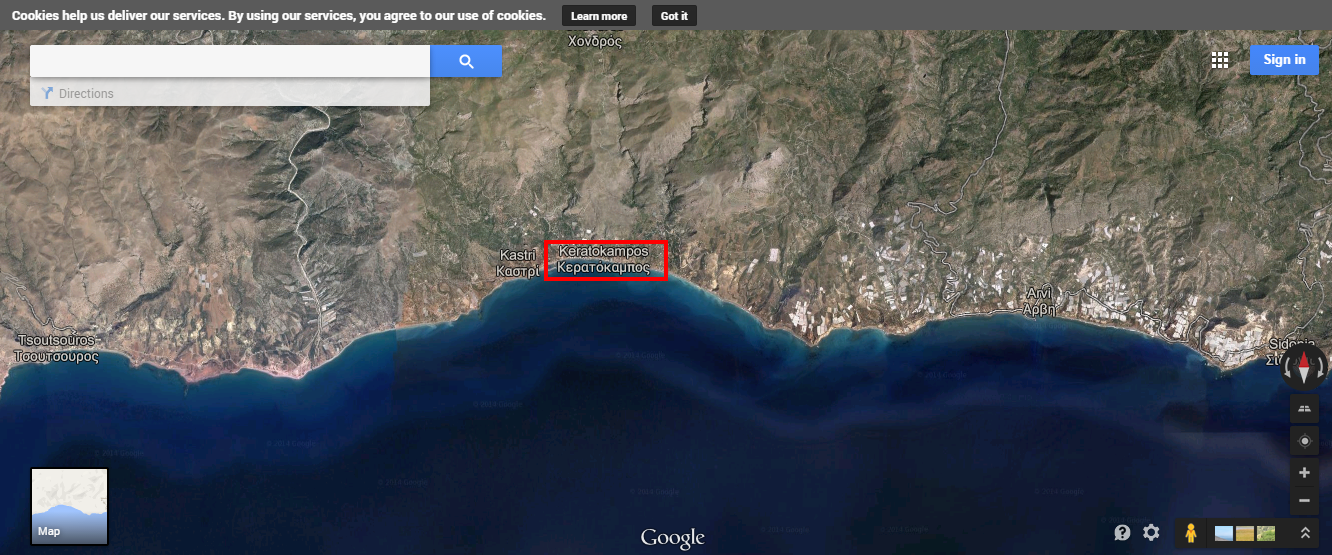Screen dimensions: 1332x555
Task: Open the help question mark icon
Action: (x=1122, y=533)
